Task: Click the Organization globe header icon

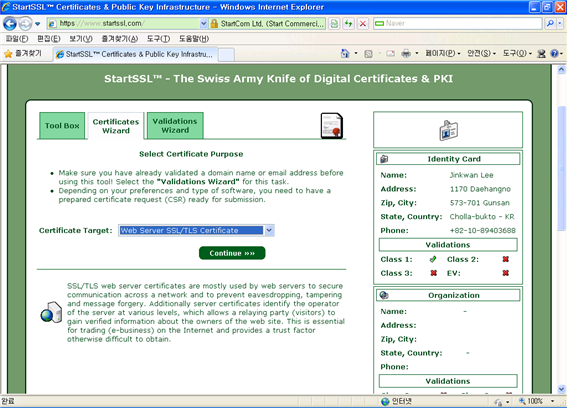Action: [384, 295]
